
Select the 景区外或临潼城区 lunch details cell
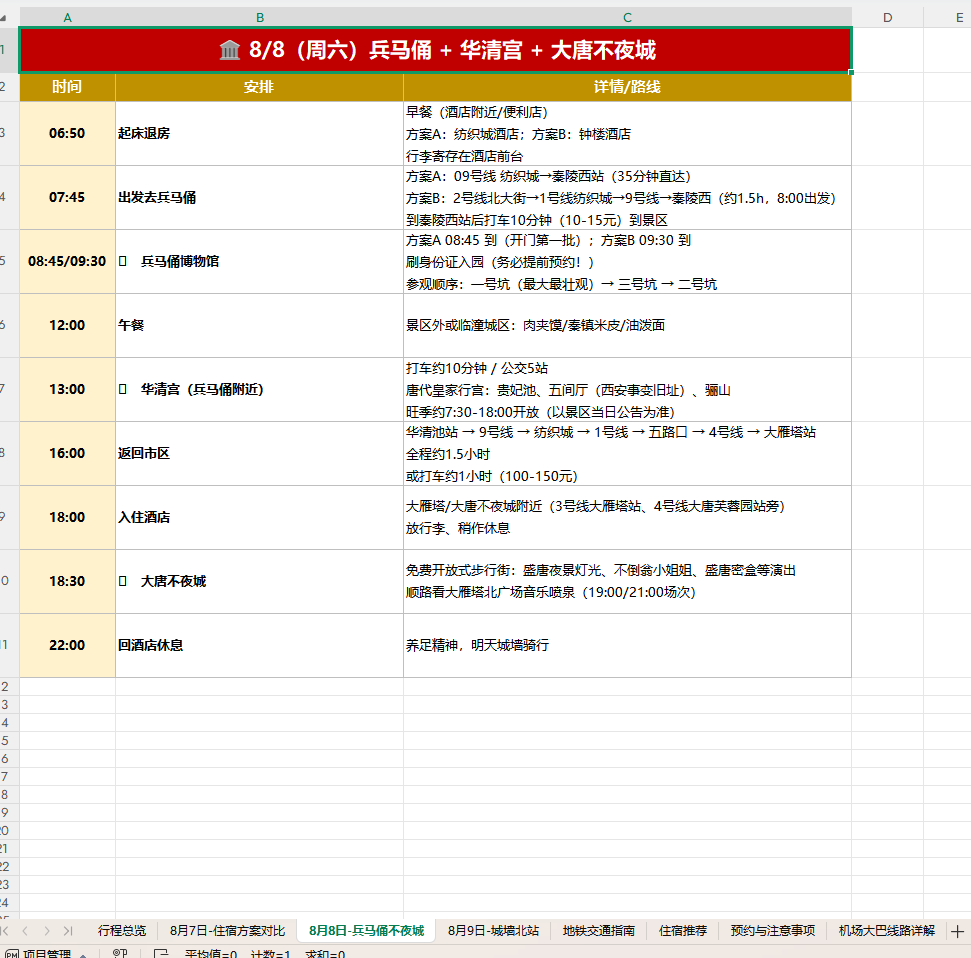point(627,325)
